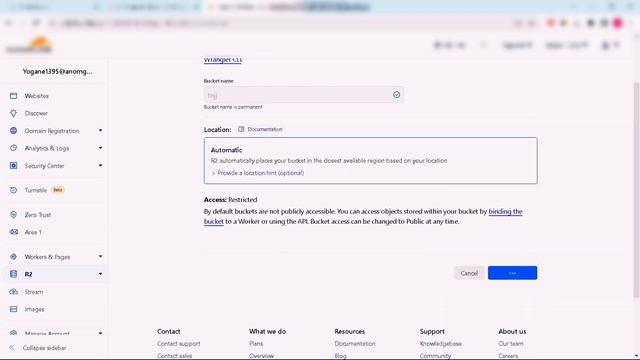Focus the Bucket name input field
The image size is (640, 360).
(304, 95)
